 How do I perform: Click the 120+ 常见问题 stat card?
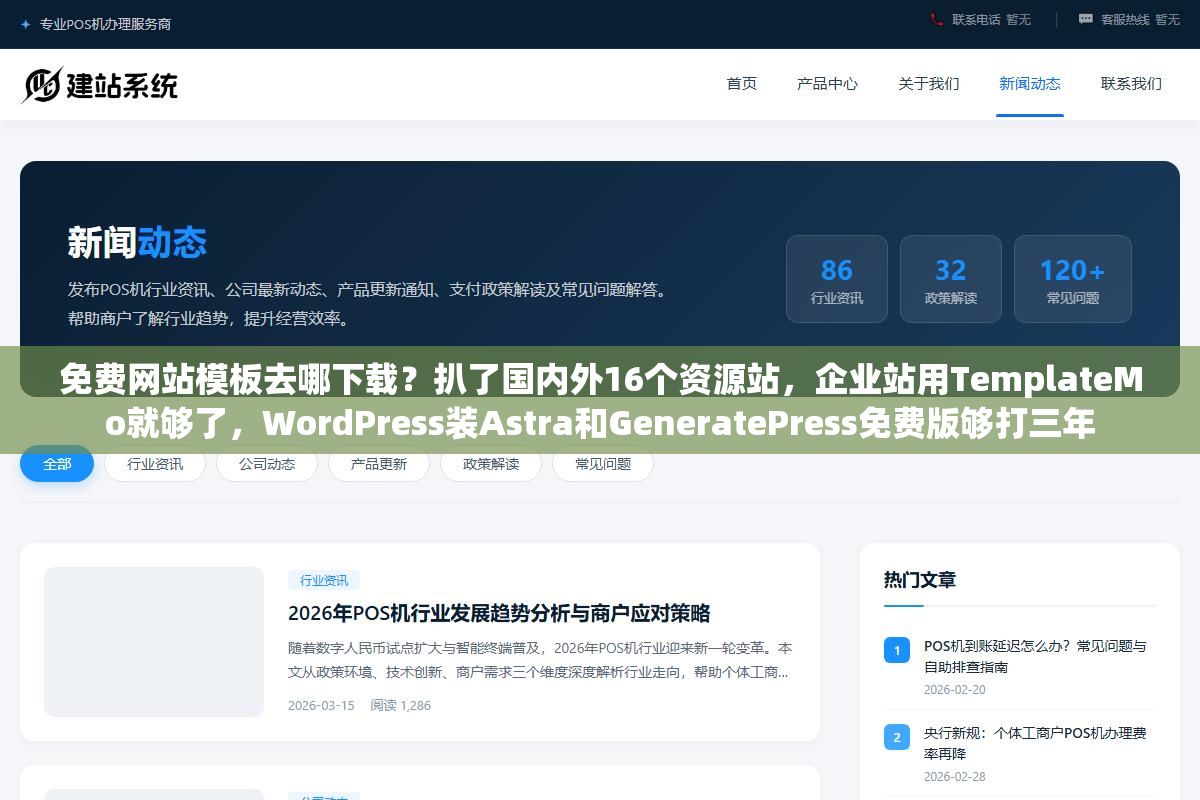coord(1073,279)
